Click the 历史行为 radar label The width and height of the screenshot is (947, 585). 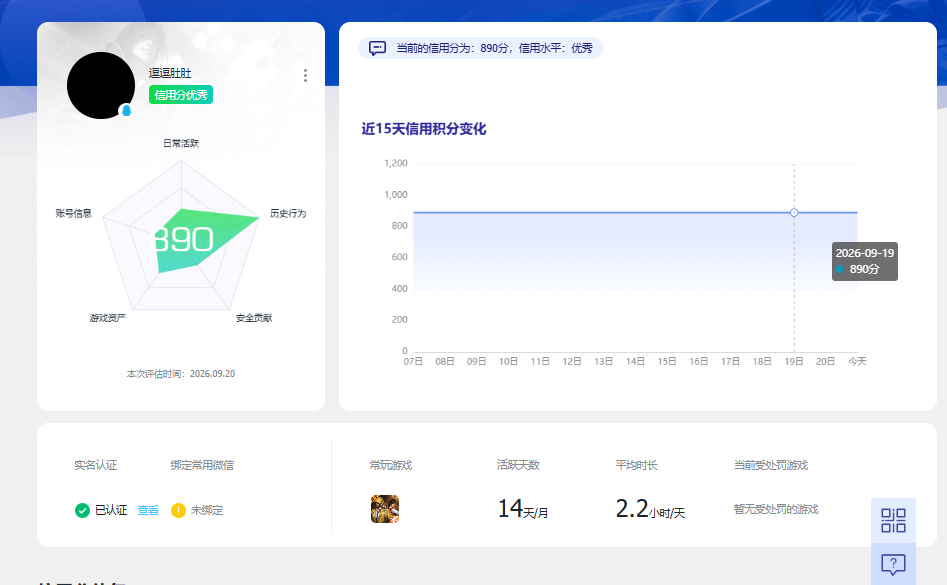tap(288, 213)
